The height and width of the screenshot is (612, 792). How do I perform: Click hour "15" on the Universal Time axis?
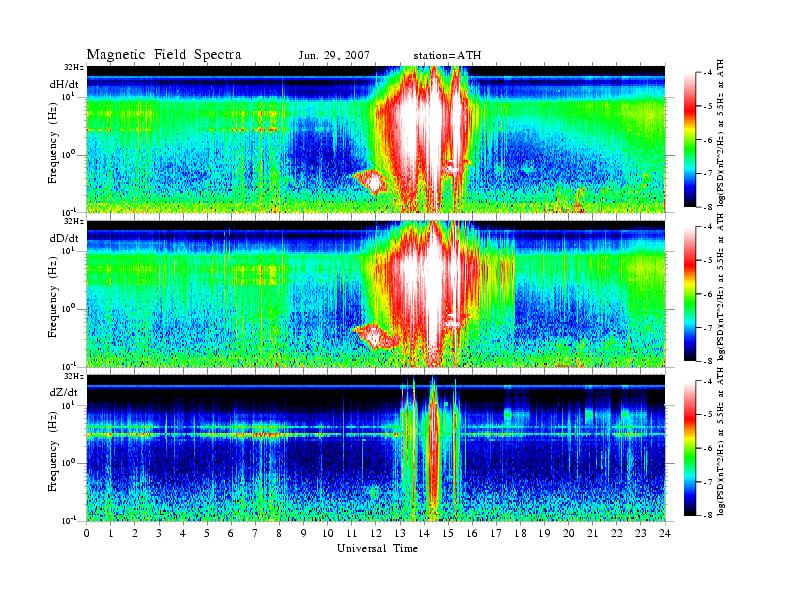[448, 534]
